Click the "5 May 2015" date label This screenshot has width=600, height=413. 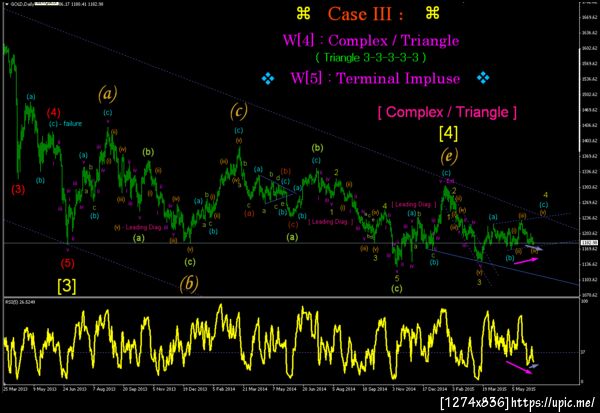tap(523, 389)
